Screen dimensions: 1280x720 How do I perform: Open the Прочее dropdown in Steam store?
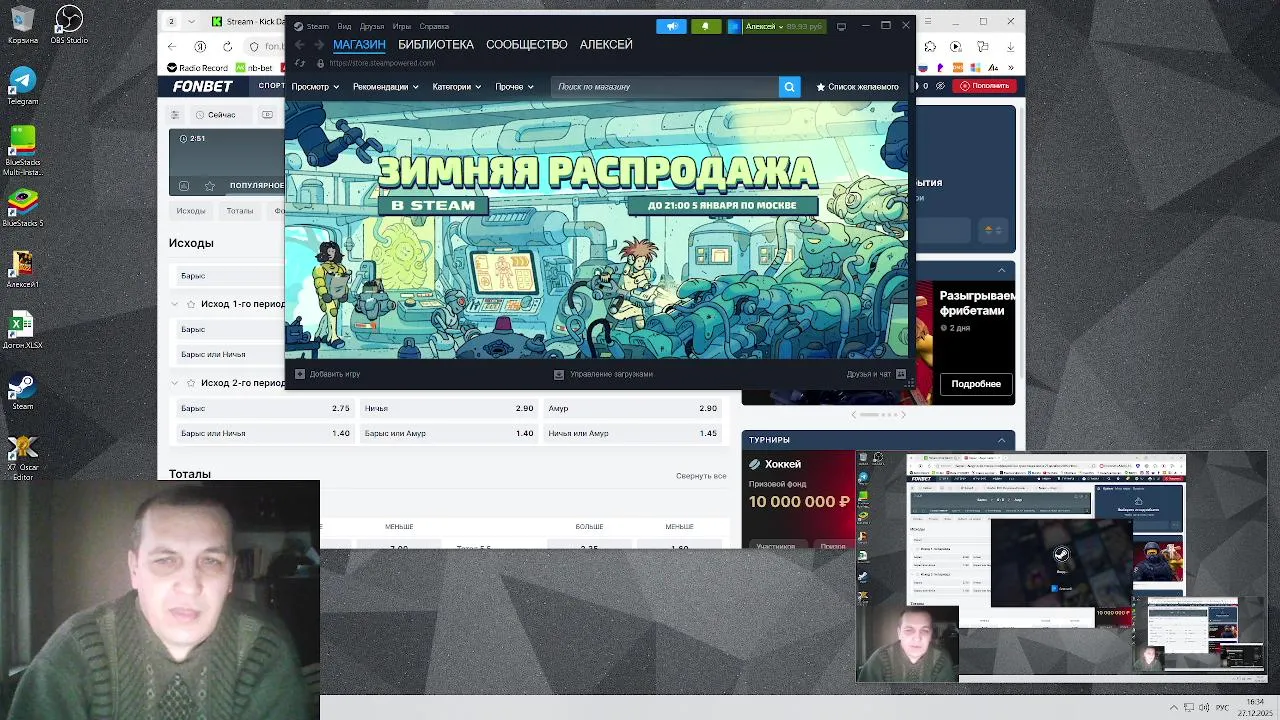click(x=514, y=87)
